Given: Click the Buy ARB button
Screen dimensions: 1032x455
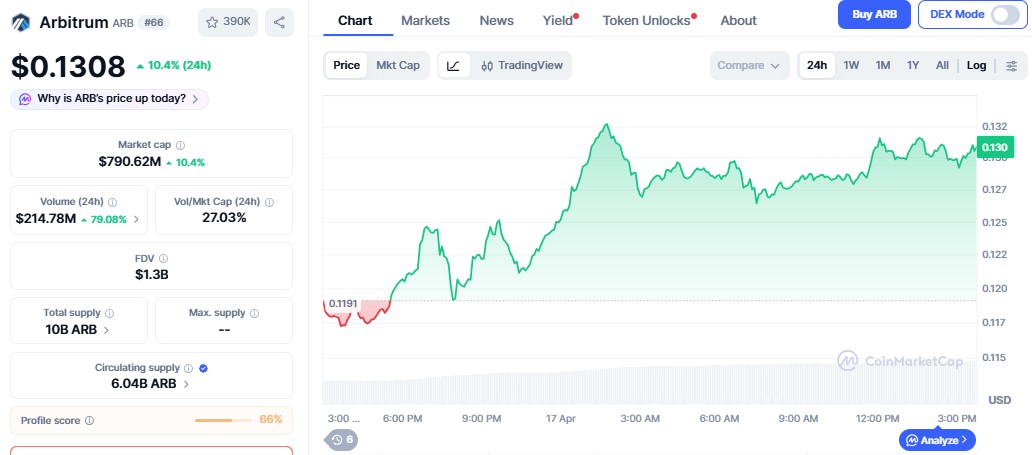Looking at the screenshot, I should tap(874, 14).
